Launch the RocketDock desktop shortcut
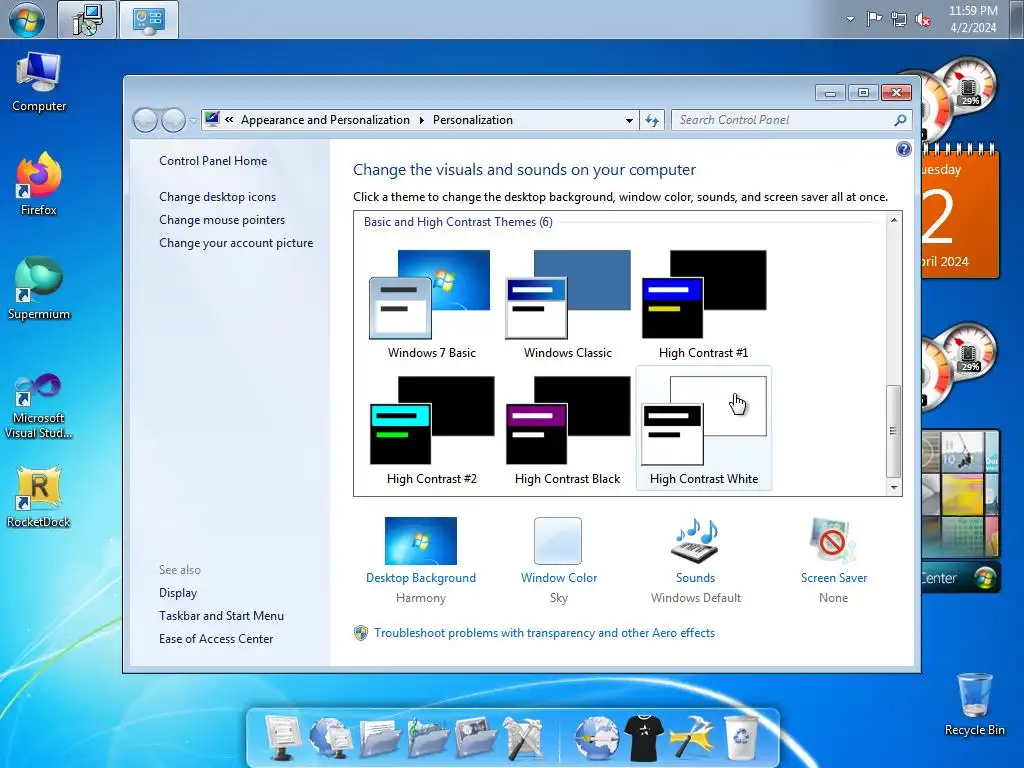The height and width of the screenshot is (768, 1024). (x=39, y=496)
